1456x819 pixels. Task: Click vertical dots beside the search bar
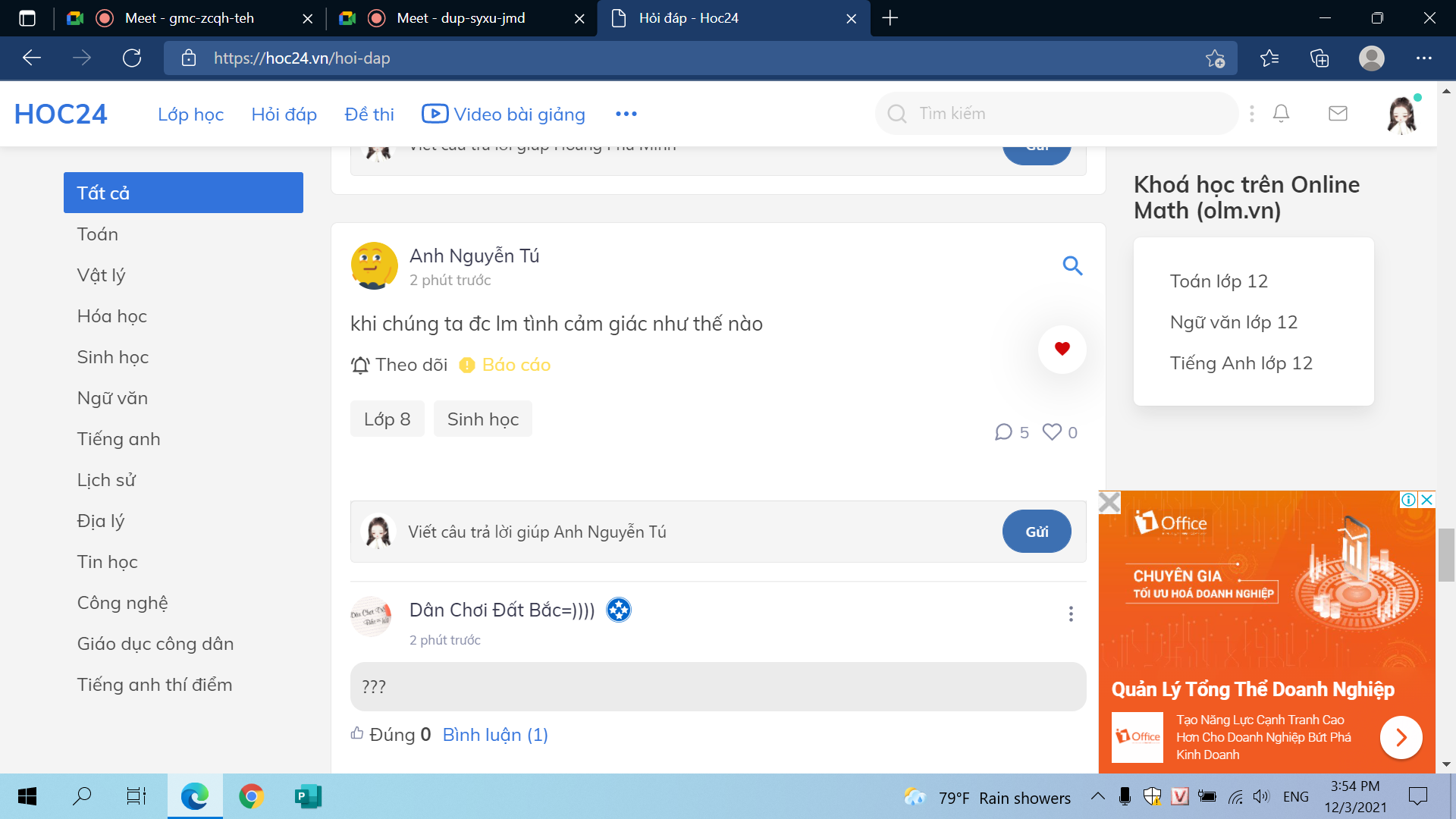(x=1252, y=114)
